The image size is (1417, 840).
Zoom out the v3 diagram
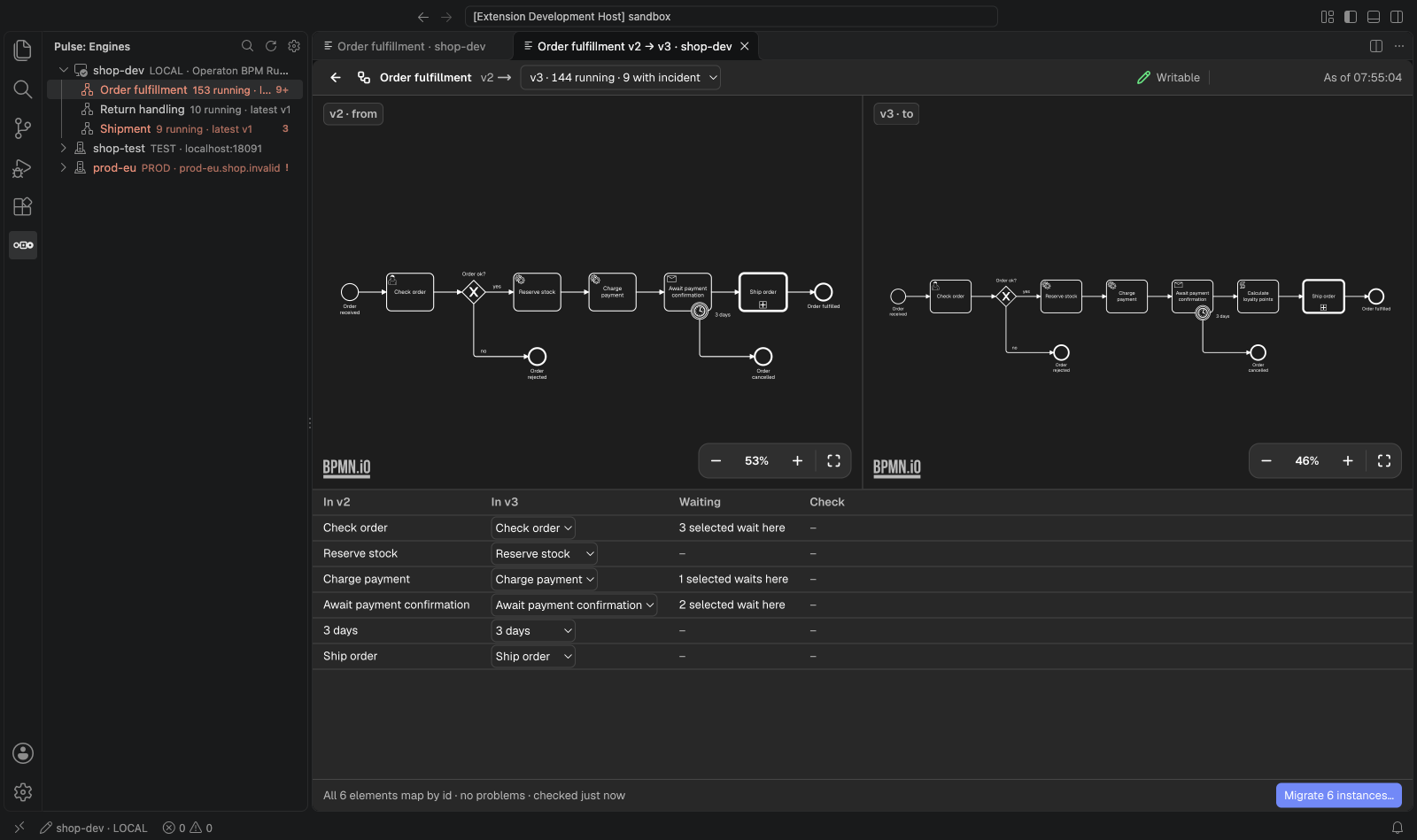pos(1266,461)
